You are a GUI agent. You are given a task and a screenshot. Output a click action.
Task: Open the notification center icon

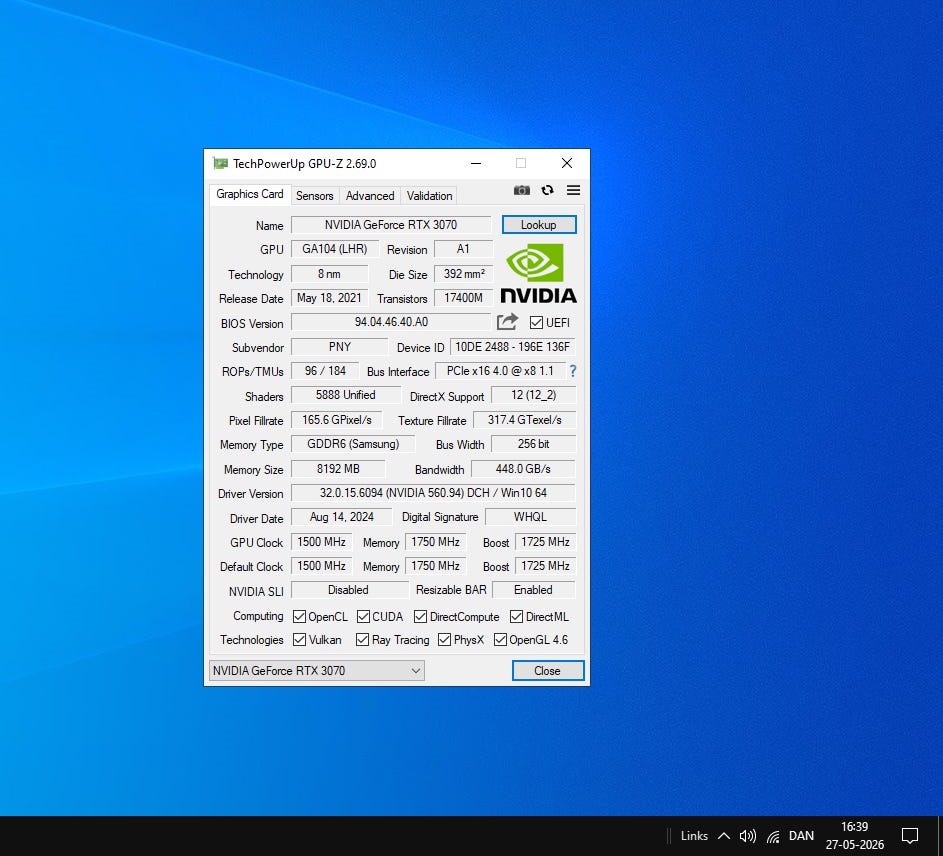pyautogui.click(x=909, y=836)
